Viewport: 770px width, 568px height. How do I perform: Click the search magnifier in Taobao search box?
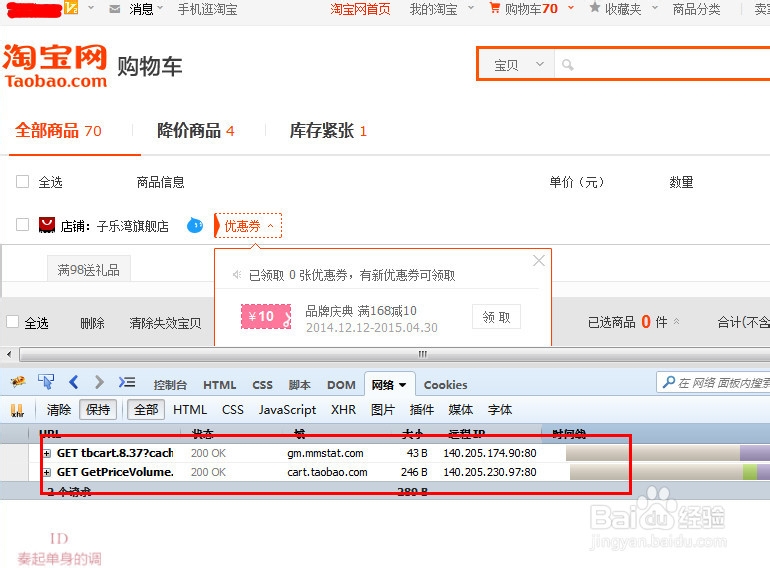pyautogui.click(x=568, y=65)
